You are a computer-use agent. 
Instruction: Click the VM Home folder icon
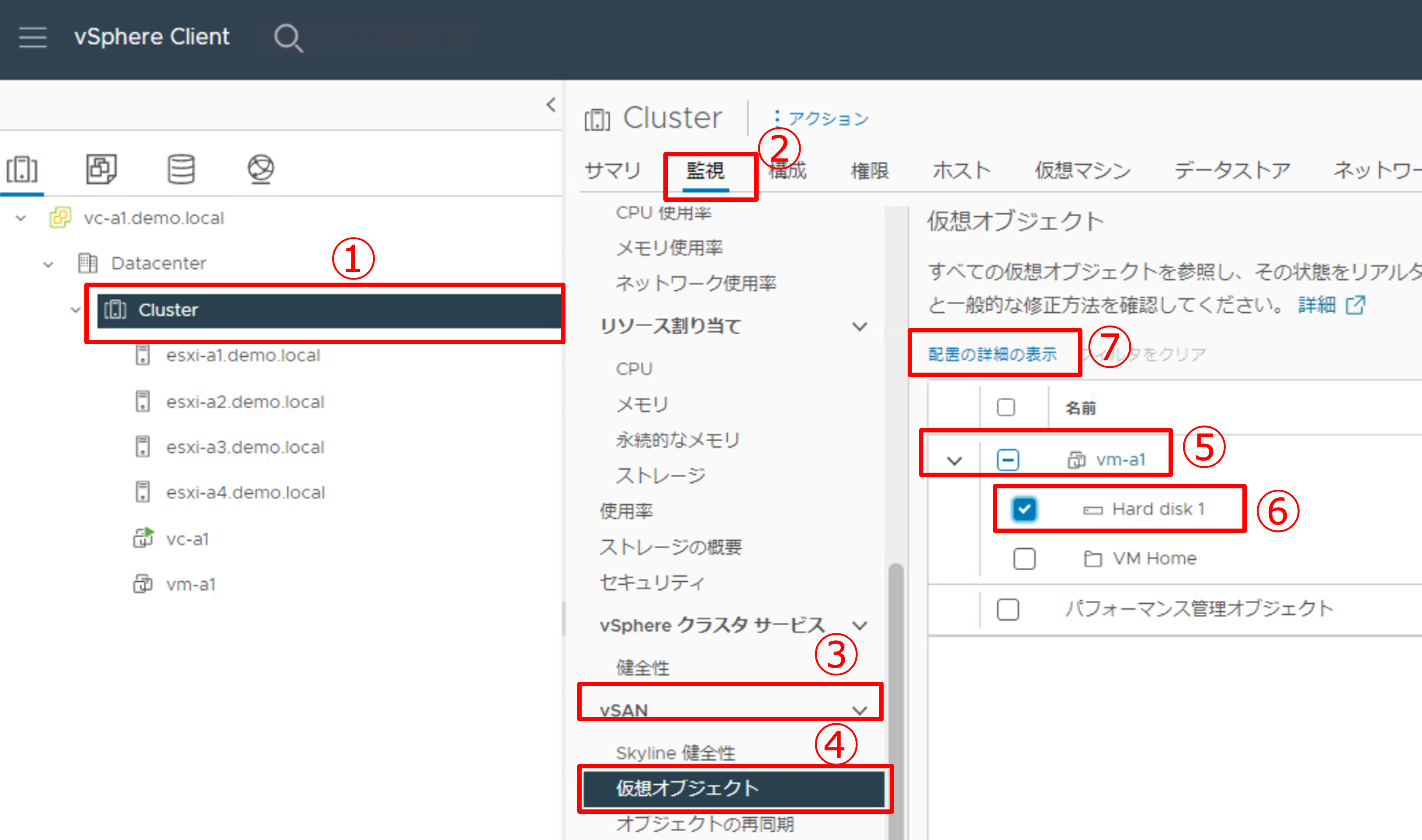[x=1093, y=559]
